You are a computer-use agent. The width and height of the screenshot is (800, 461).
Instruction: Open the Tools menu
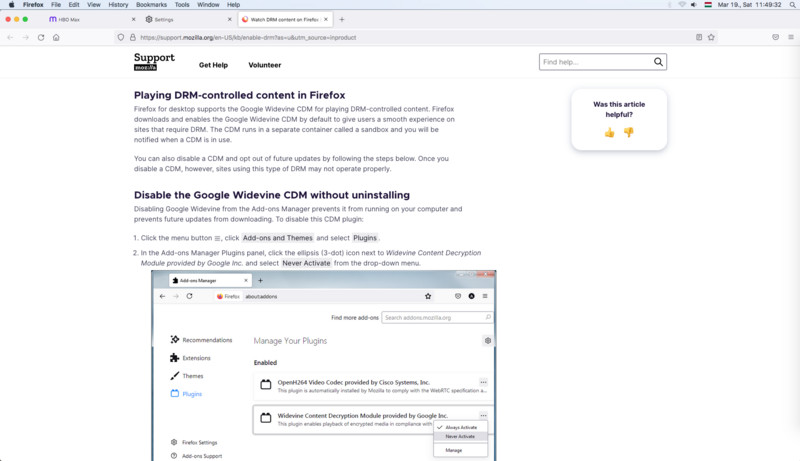(182, 5)
